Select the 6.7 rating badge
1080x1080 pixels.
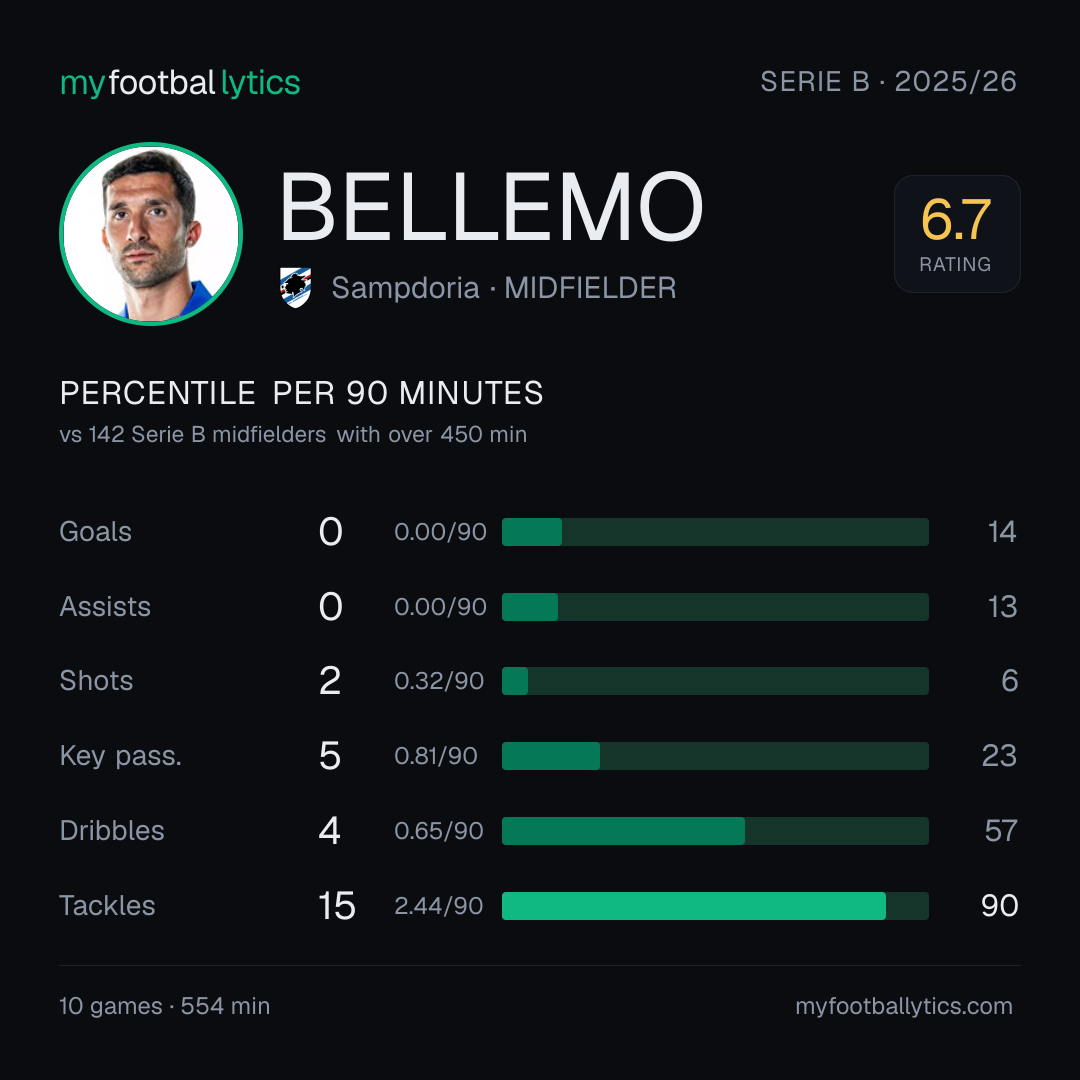click(957, 233)
